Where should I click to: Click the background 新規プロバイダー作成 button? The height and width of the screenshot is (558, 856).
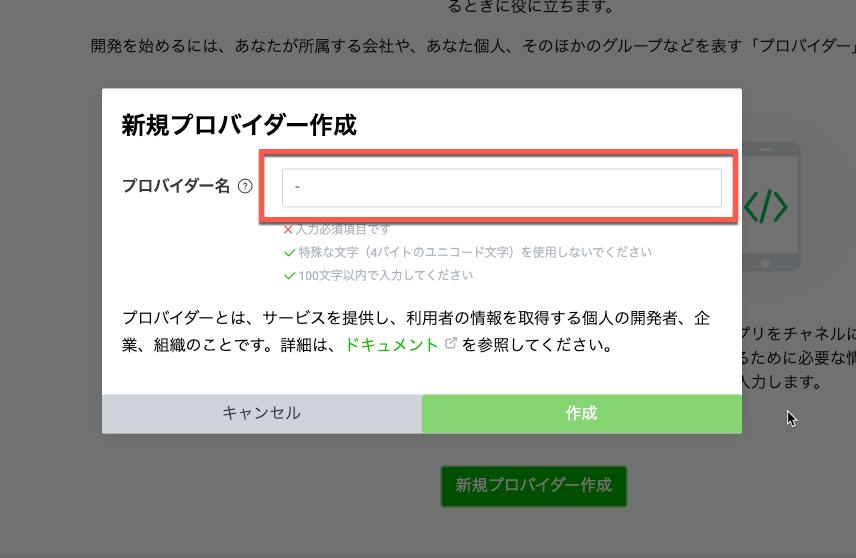coord(533,486)
